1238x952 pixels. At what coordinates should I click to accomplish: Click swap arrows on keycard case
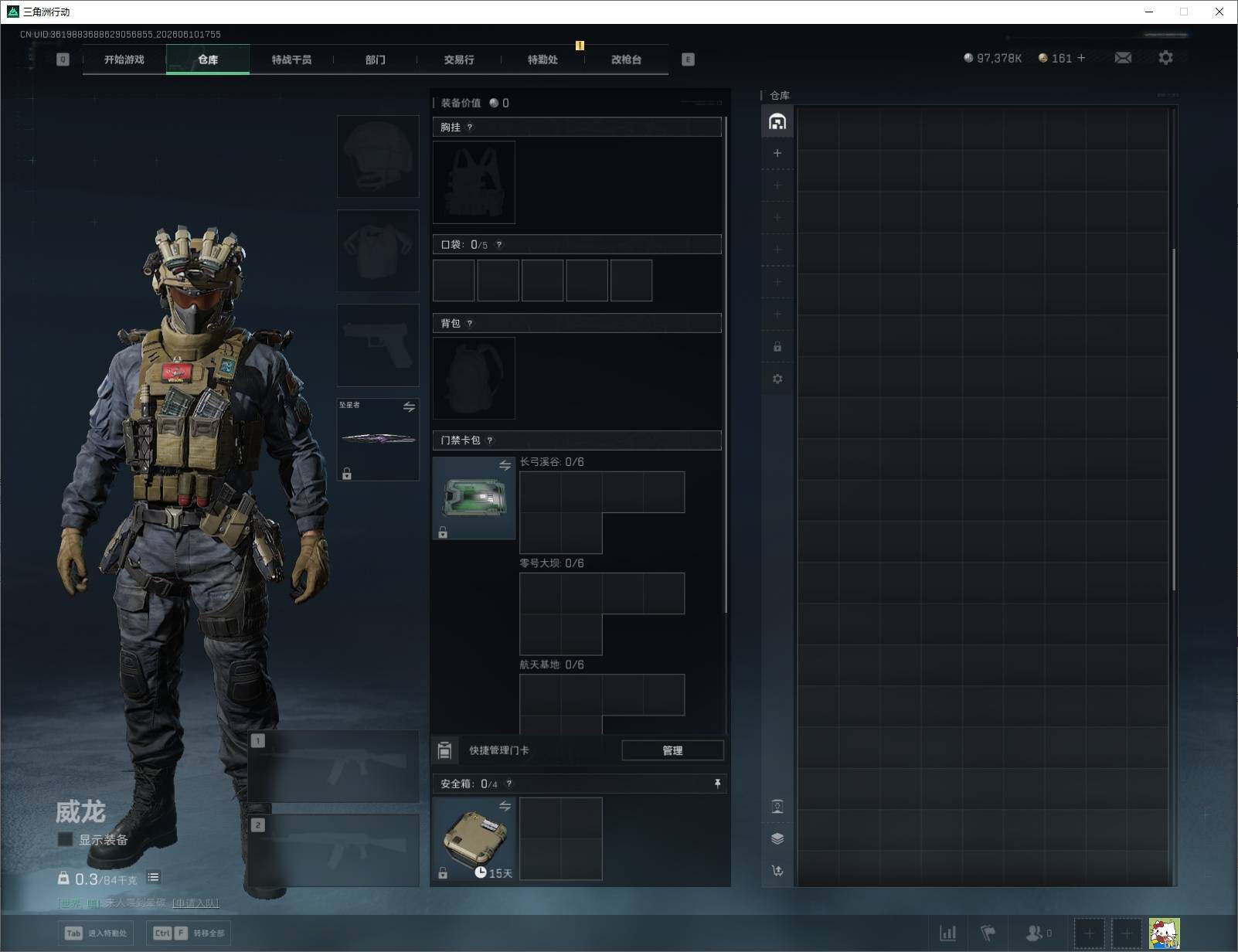(505, 465)
